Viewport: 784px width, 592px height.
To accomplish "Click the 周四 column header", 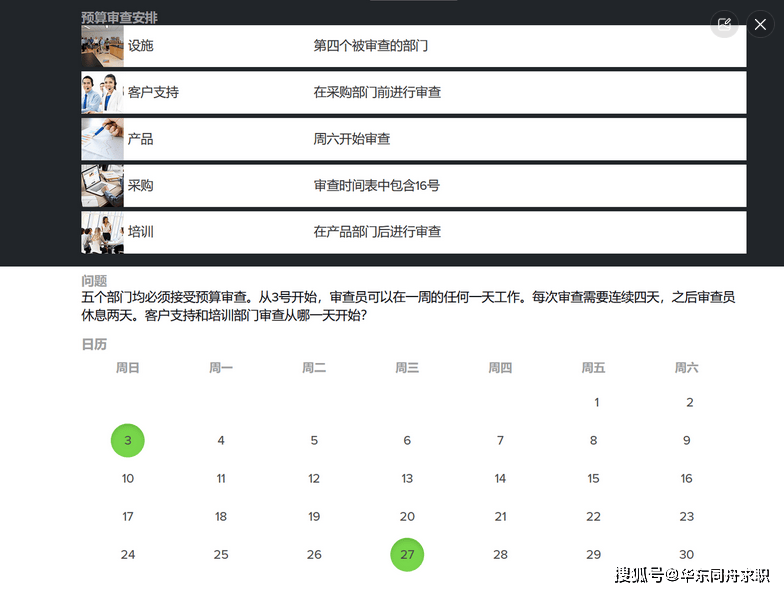I will point(500,368).
